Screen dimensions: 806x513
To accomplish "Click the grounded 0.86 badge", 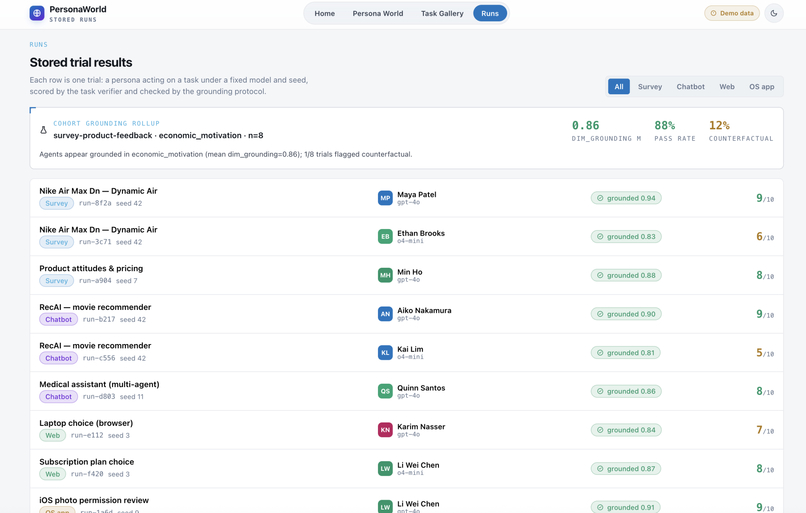I will coord(626,391).
